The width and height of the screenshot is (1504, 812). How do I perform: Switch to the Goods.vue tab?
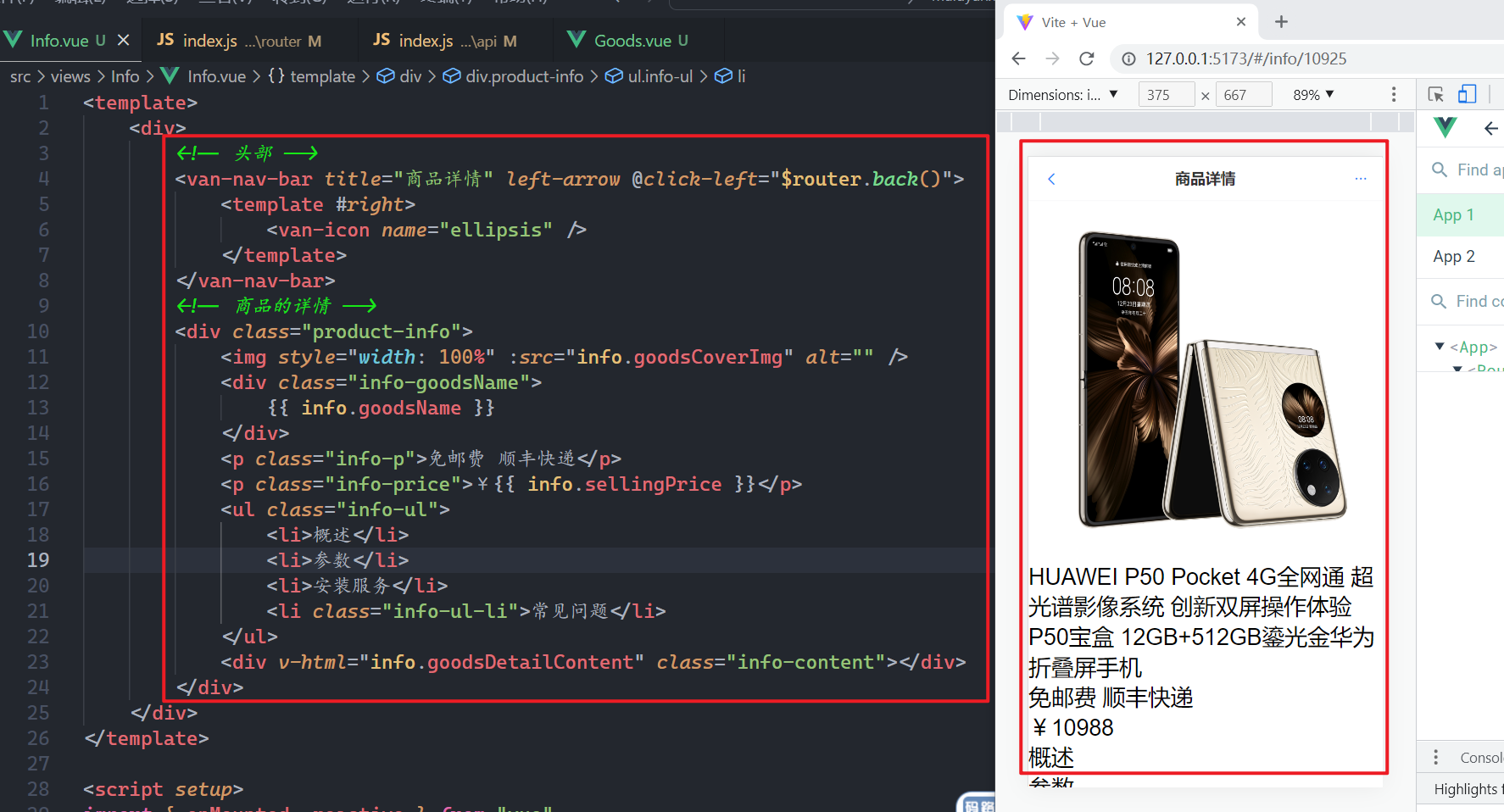click(641, 40)
